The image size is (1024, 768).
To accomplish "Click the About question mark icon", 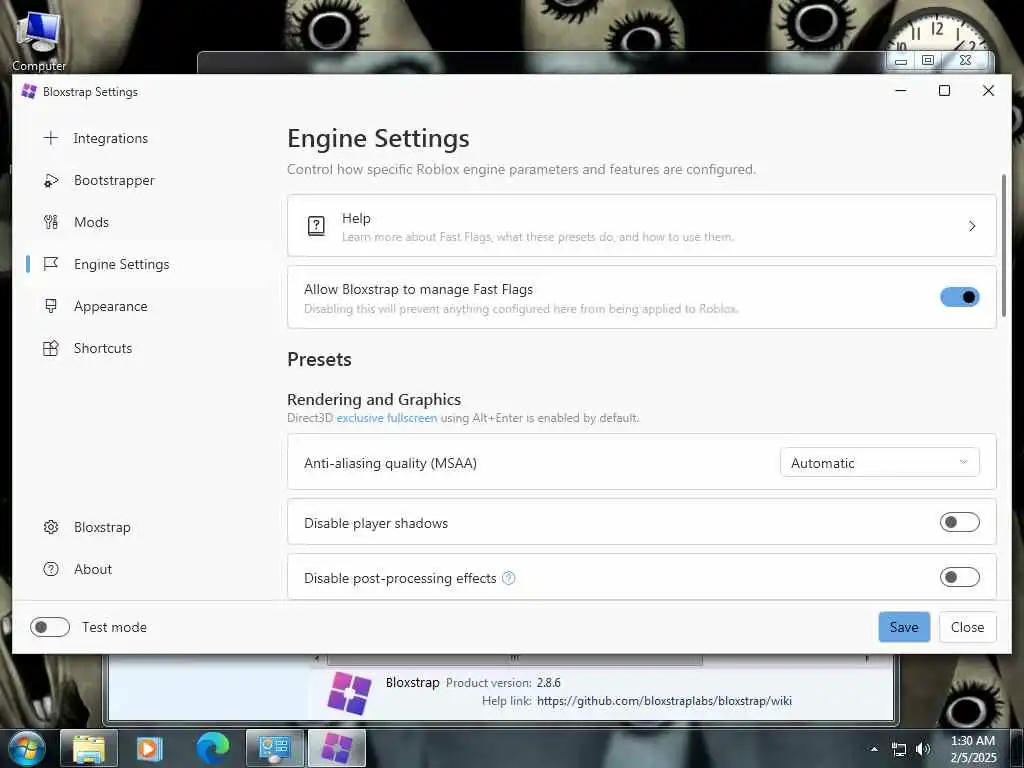I will click(x=50, y=569).
